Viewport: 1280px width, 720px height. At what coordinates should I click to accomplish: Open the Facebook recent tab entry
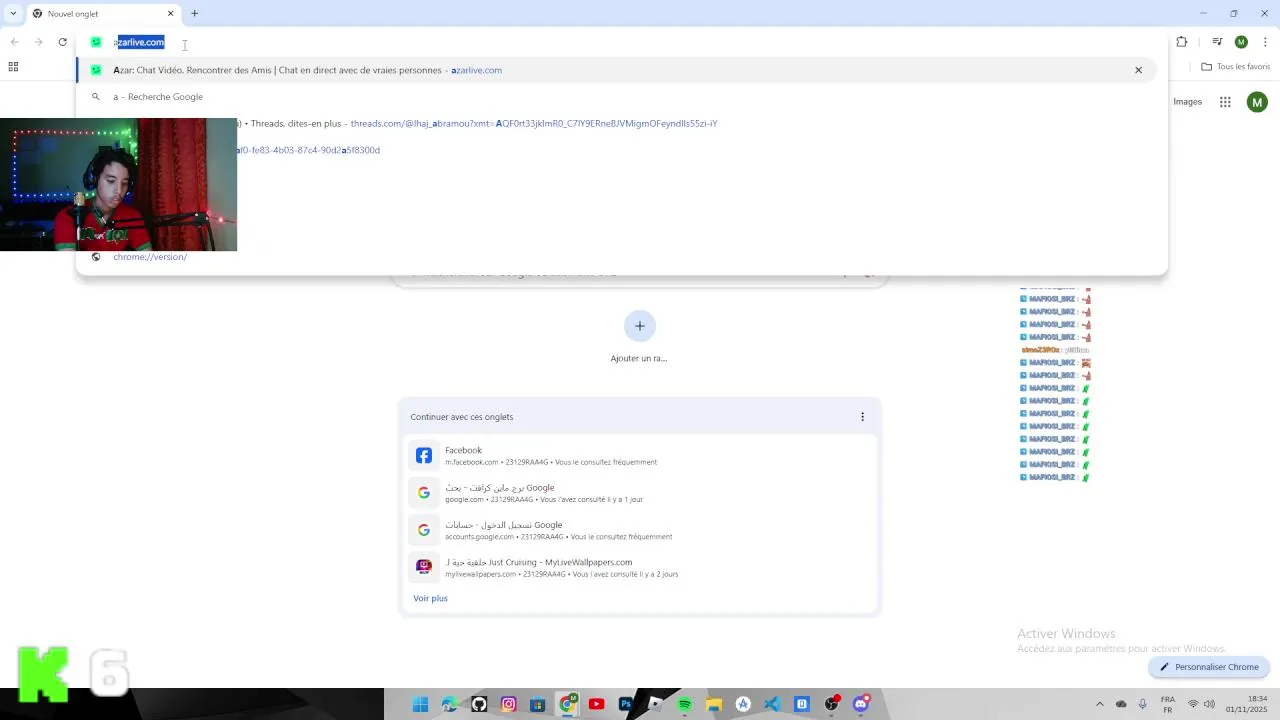[x=640, y=456]
